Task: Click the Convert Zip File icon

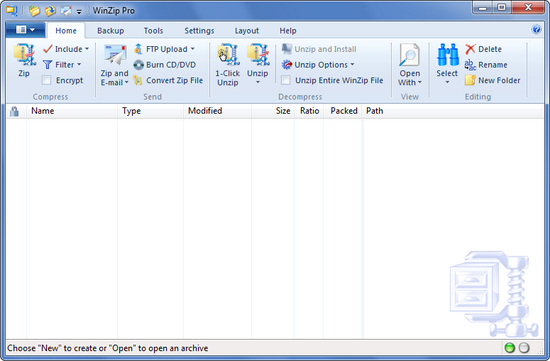Action: click(138, 80)
